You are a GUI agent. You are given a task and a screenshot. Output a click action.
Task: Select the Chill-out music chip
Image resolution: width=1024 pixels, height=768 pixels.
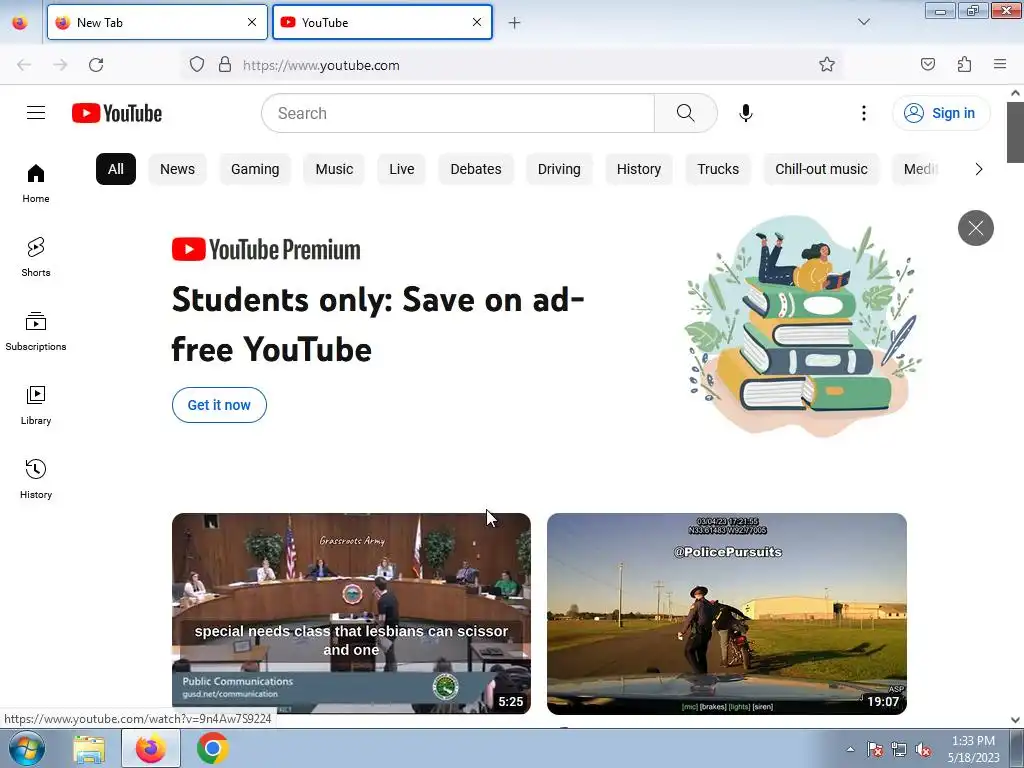point(821,169)
